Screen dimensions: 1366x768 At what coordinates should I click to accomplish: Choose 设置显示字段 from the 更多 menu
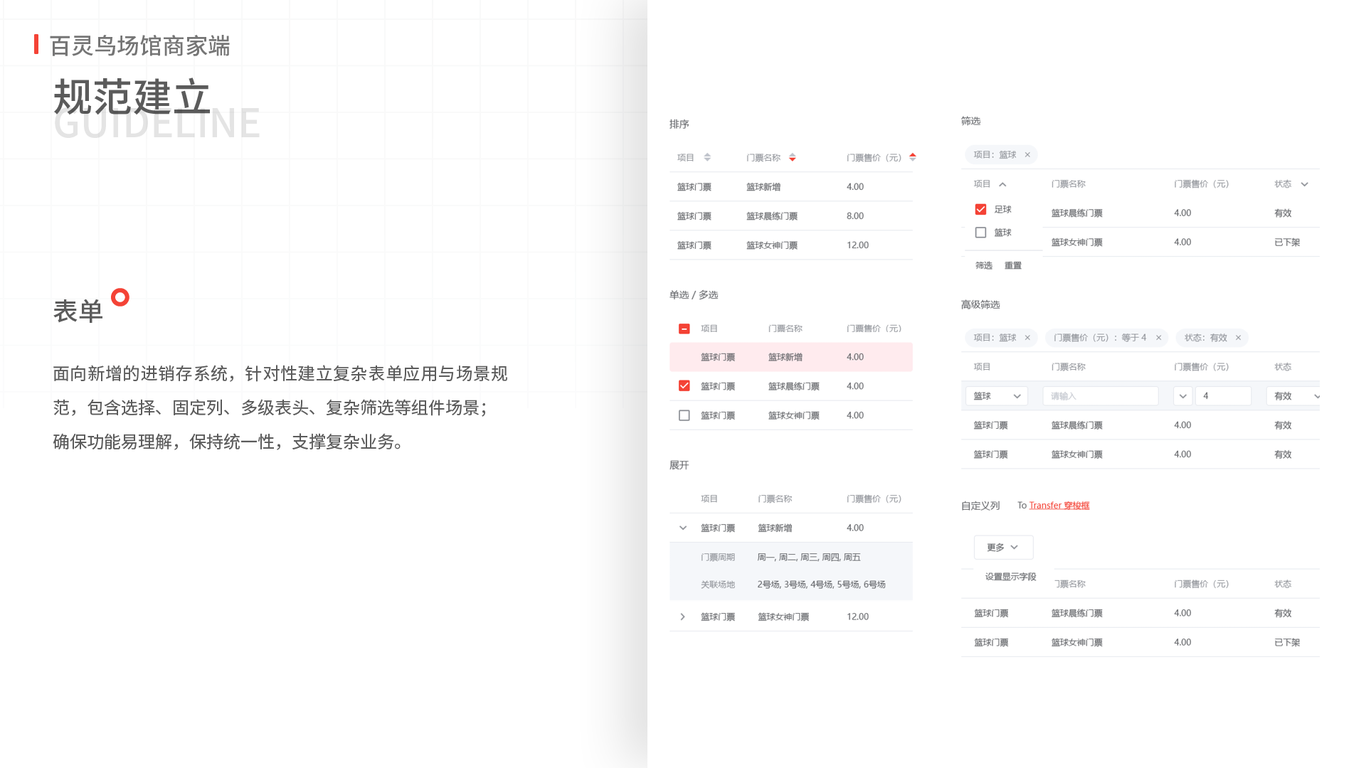tap(1010, 577)
